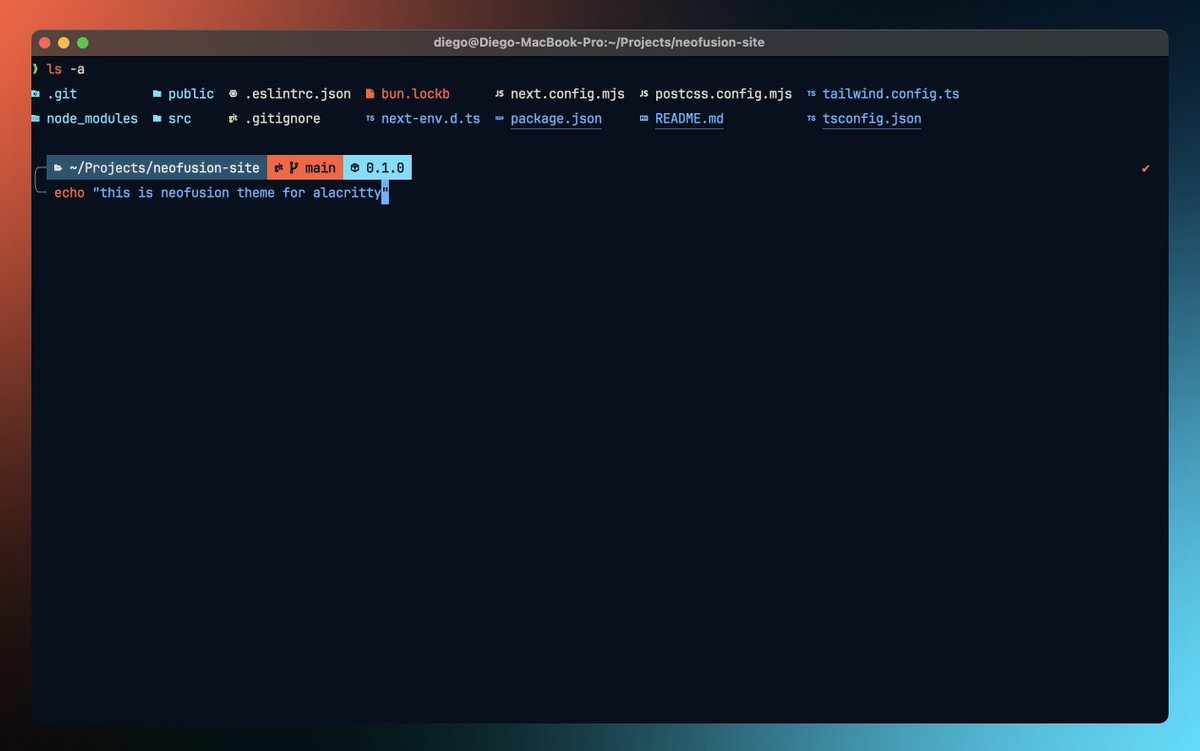
Task: Click the git icon before .gitignore
Action: pyautogui.click(x=233, y=118)
